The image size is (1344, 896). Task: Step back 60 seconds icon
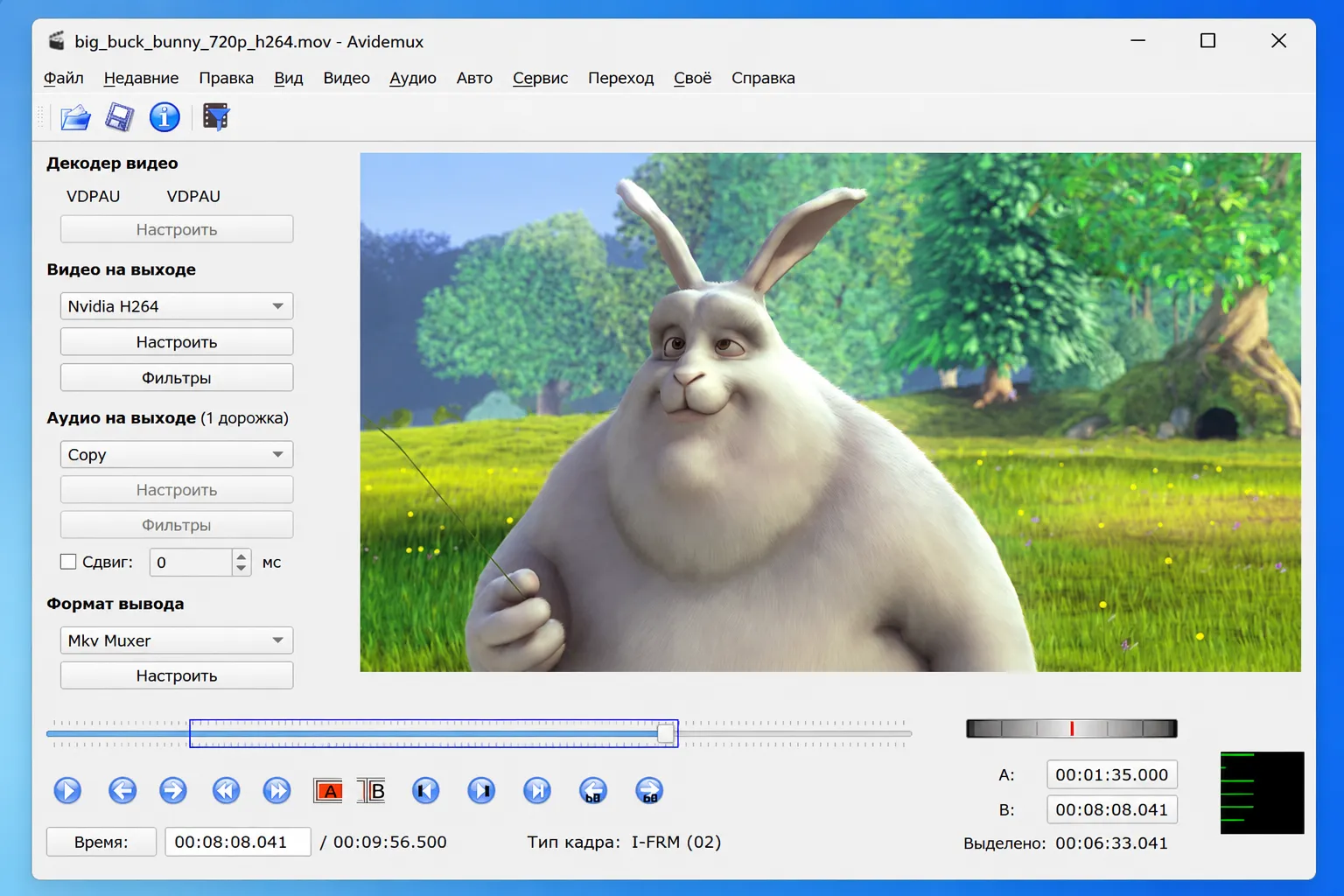tap(593, 791)
